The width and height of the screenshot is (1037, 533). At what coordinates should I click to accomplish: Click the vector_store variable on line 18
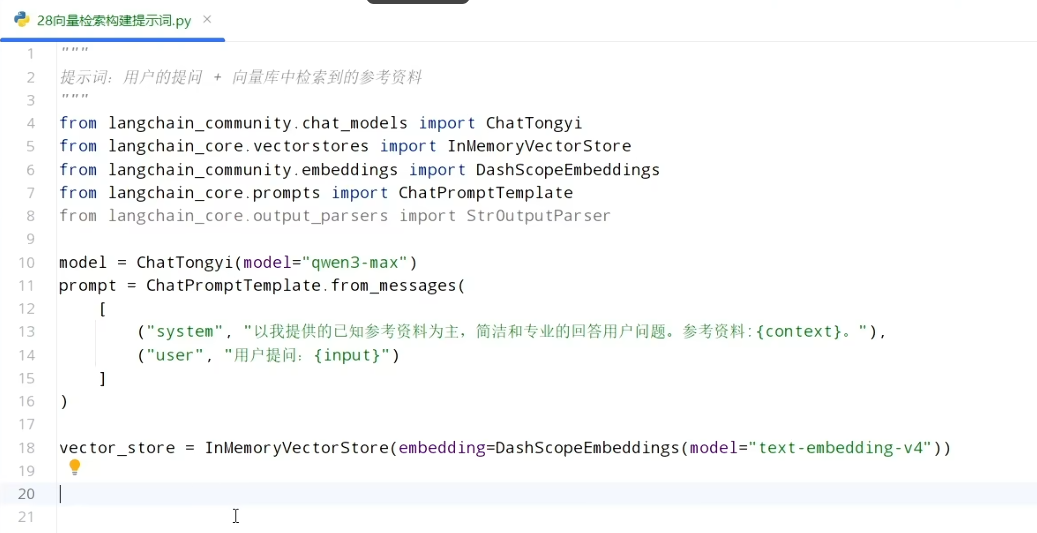click(x=117, y=448)
